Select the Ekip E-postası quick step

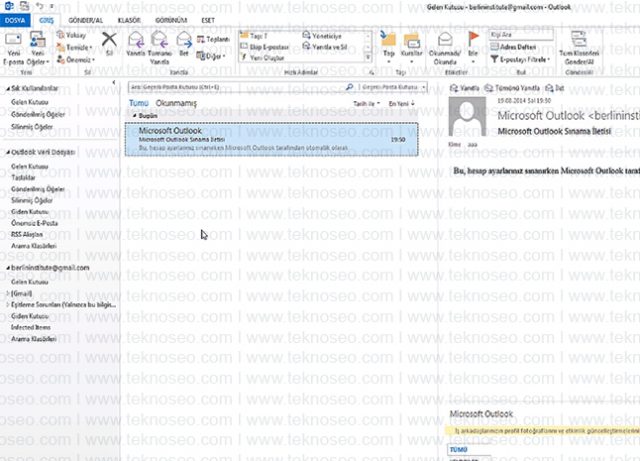pos(264,47)
